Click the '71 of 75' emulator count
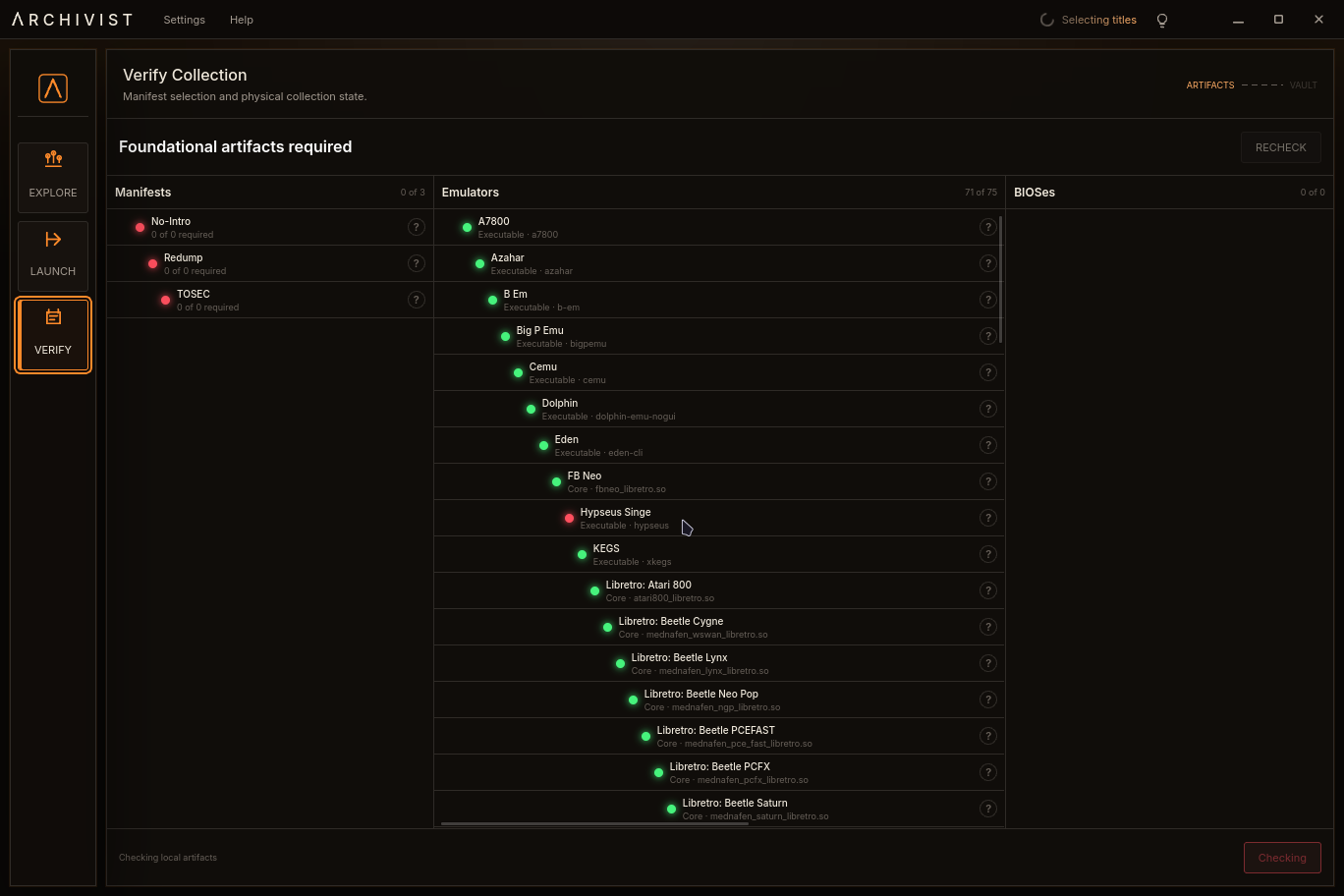Viewport: 1344px width, 896px height. coord(980,193)
